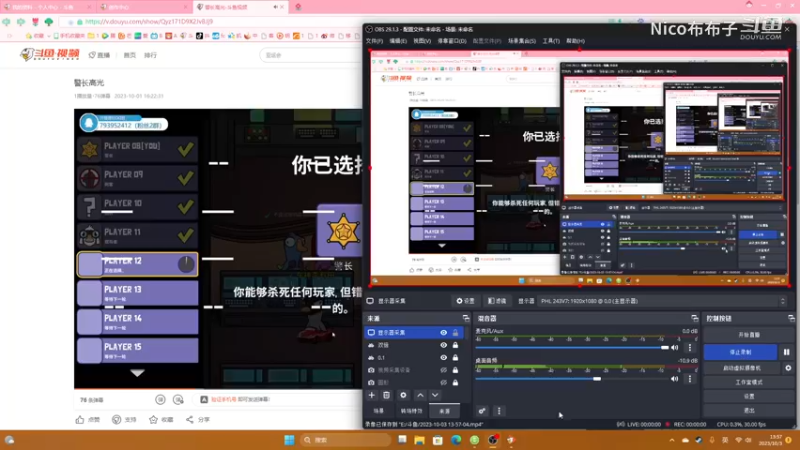800x450 pixels.
Task: Click the 支持 support icon under the video
Action: coord(116,419)
